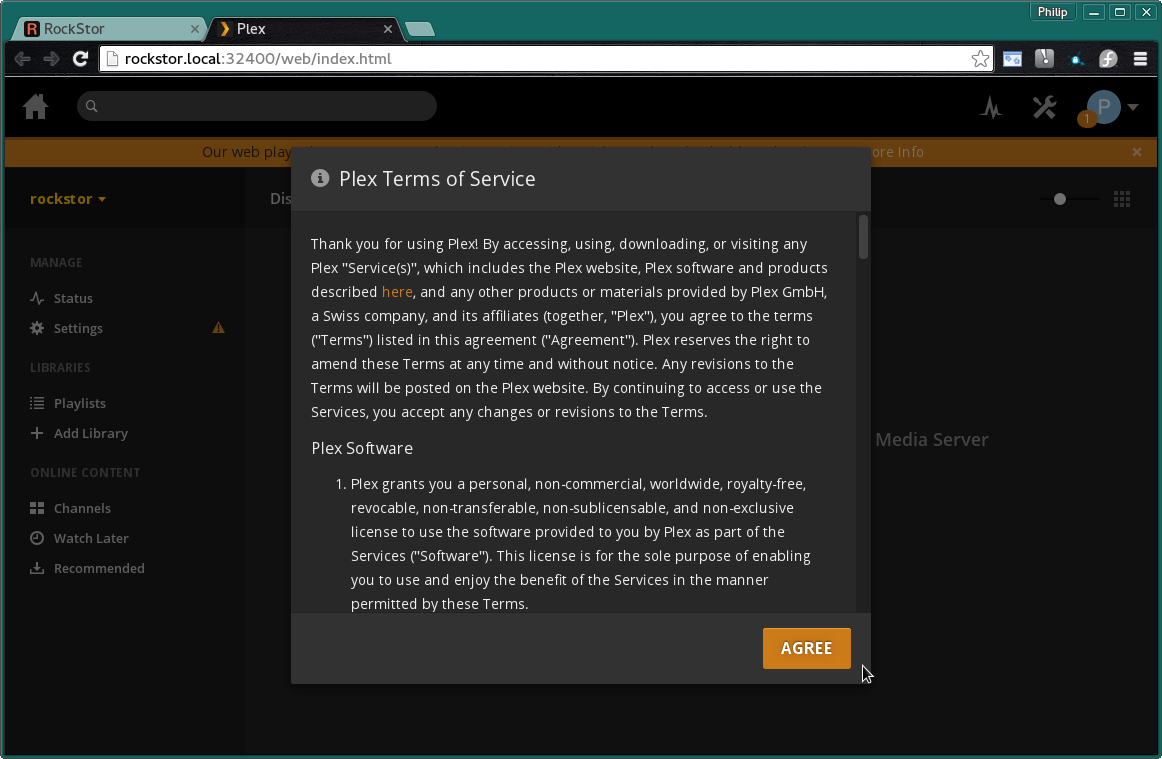Click the 'Plex Software' section heading

[x=362, y=448]
